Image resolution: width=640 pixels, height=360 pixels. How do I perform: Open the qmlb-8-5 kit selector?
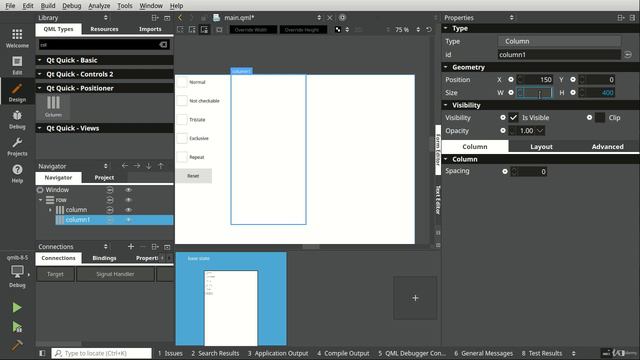[17, 271]
